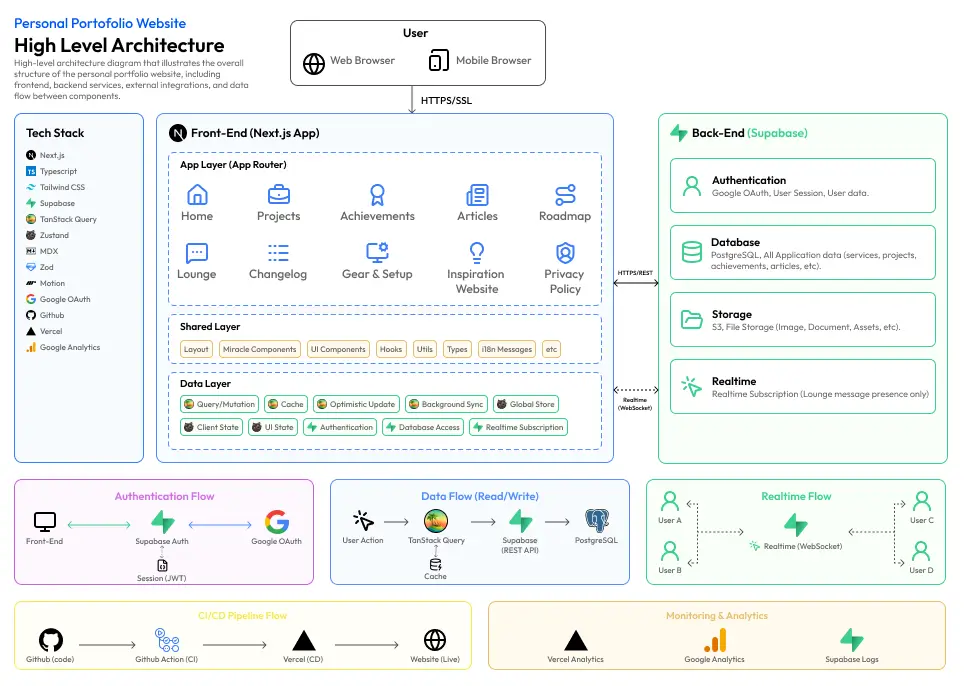
Task: Click the i18n Messages tag
Action: click(x=506, y=349)
